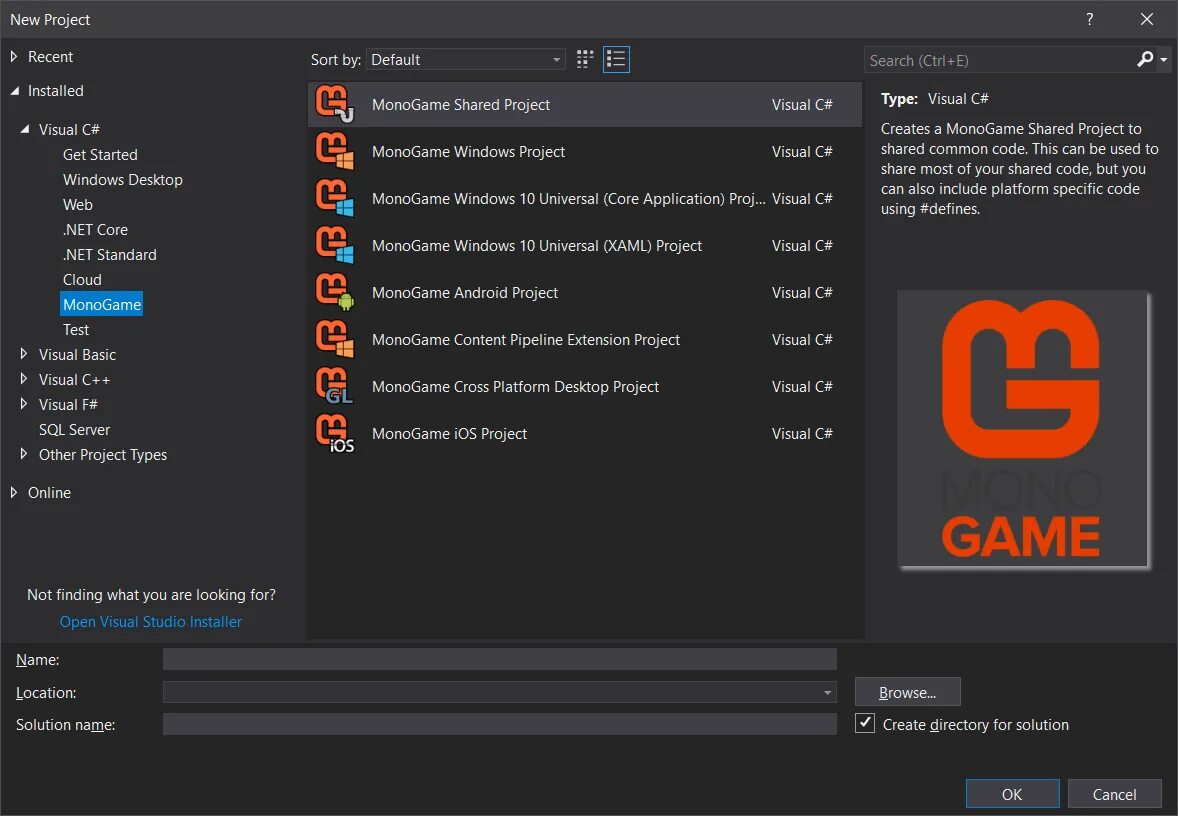Focus the Name input field
1178x816 pixels.
pos(500,659)
